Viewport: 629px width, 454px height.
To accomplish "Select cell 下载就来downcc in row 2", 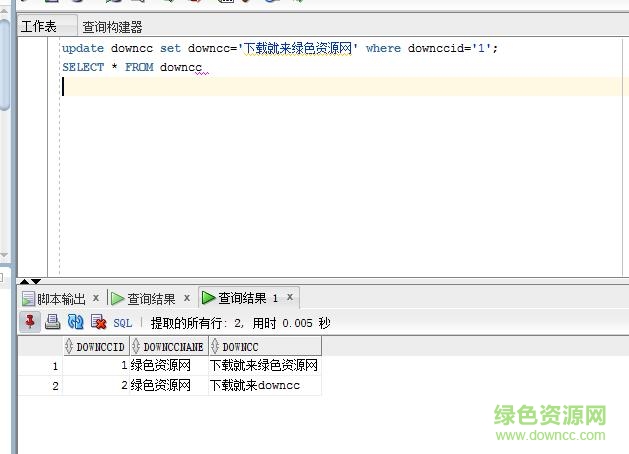I will 265,385.
